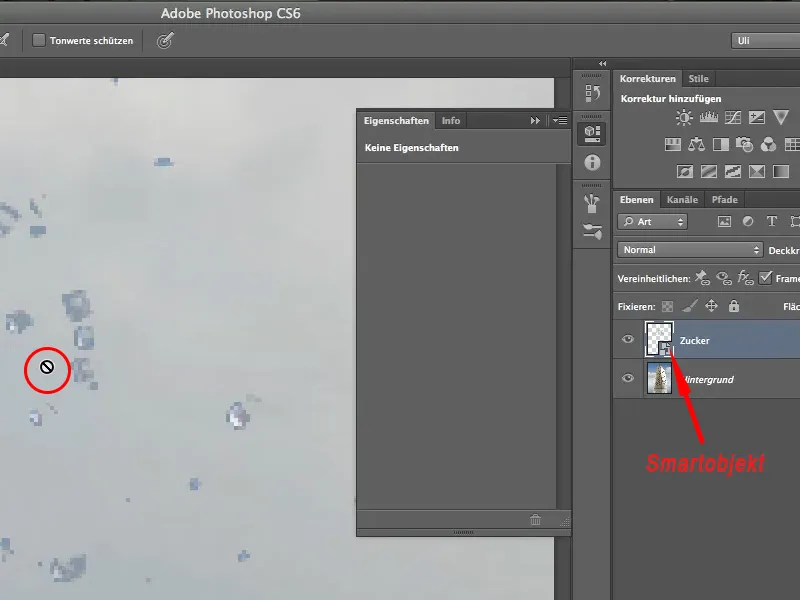Open the Normal blend mode dropdown
Image resolution: width=800 pixels, height=600 pixels.
(690, 249)
